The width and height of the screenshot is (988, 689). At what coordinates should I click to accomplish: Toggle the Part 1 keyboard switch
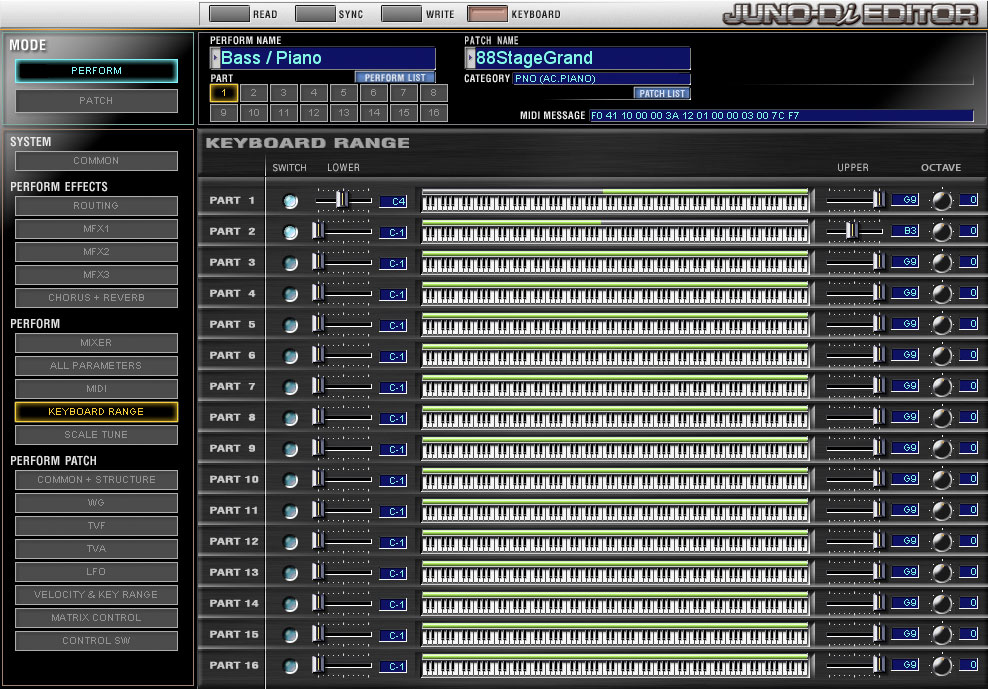(x=290, y=201)
